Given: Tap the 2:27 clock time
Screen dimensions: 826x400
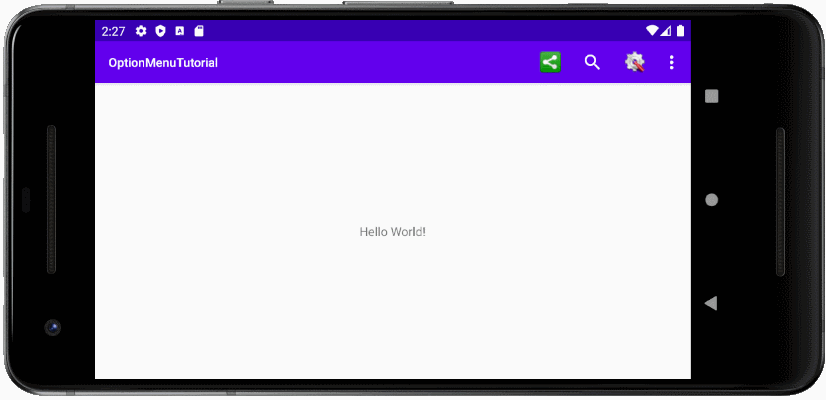Looking at the screenshot, I should (x=113, y=32).
